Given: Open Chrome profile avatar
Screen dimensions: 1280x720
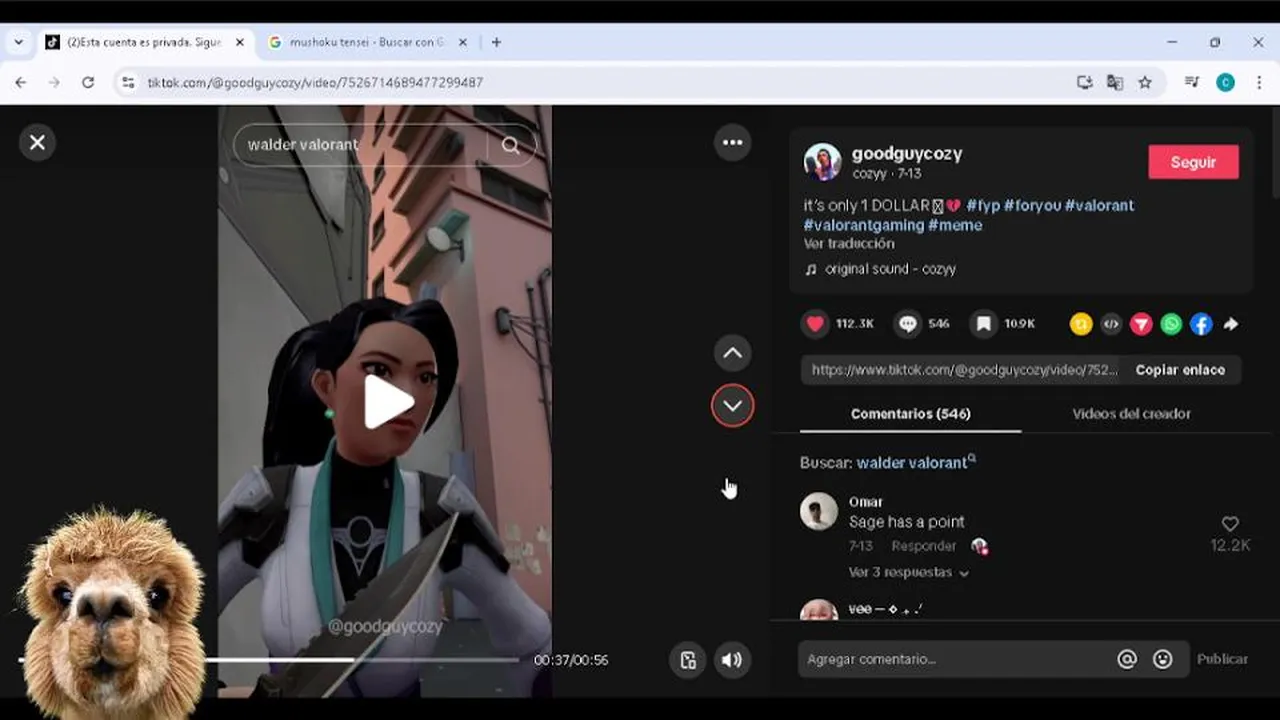Looking at the screenshot, I should 1225,83.
